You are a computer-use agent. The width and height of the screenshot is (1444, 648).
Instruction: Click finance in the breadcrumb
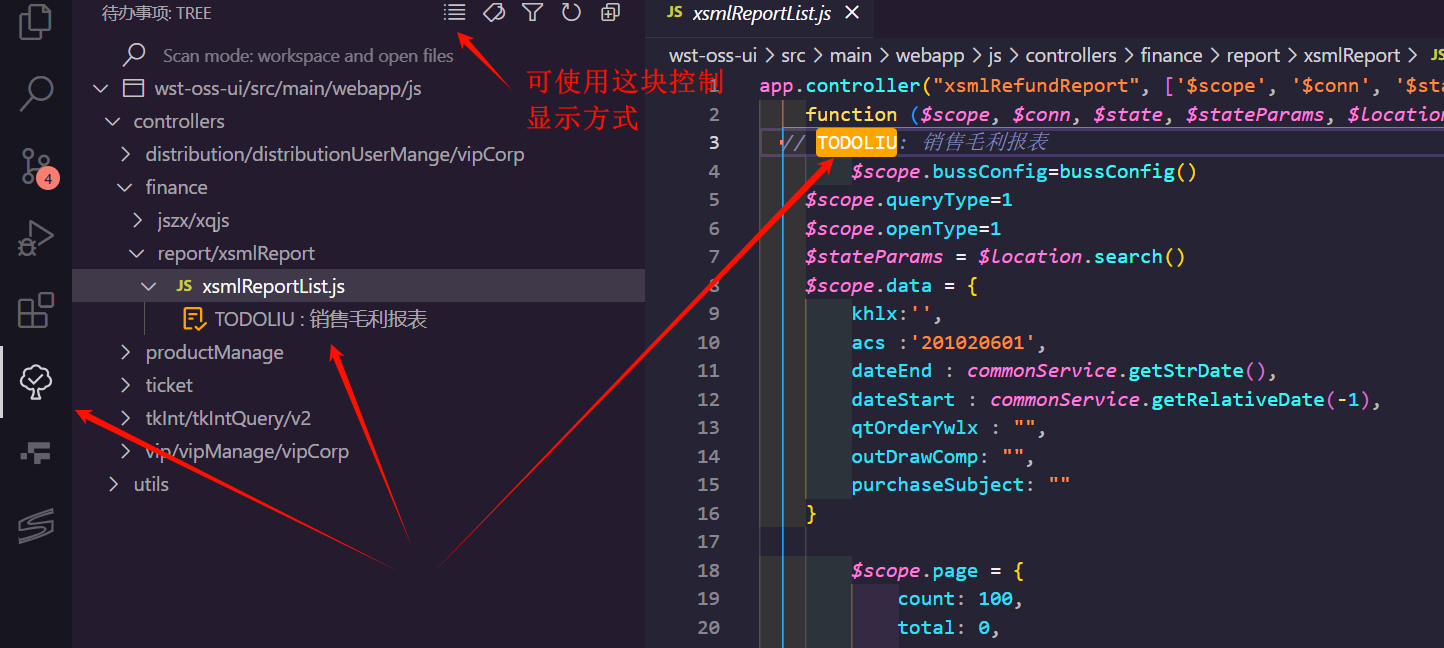(x=1171, y=55)
